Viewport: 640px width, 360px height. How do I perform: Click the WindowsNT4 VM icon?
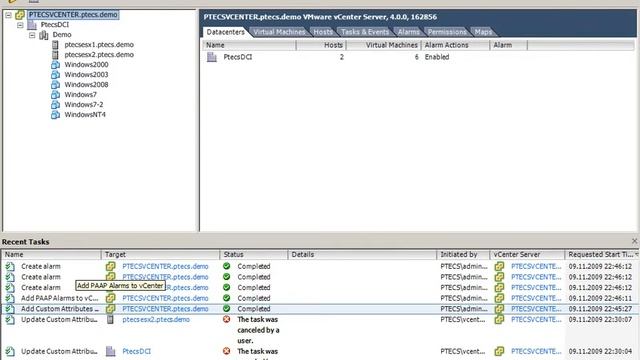click(x=56, y=115)
